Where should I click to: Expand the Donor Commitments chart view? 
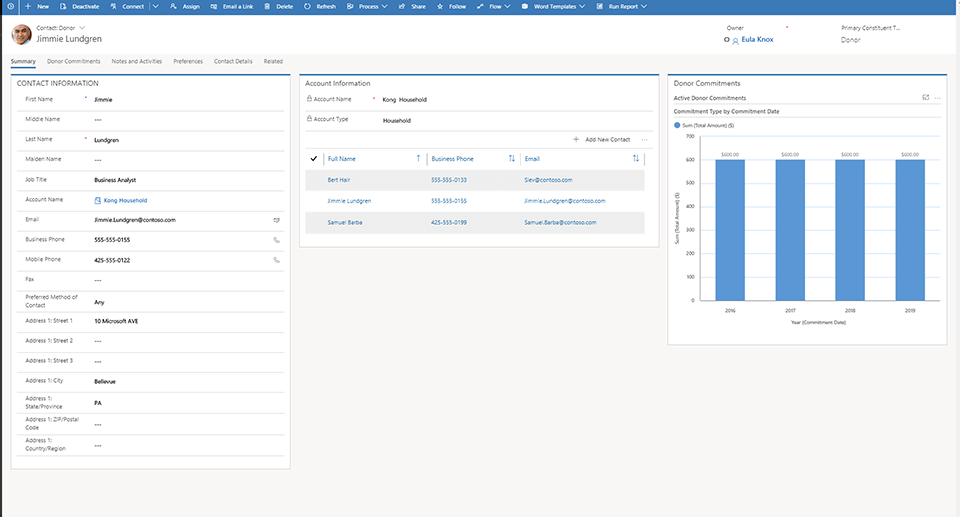pos(925,98)
